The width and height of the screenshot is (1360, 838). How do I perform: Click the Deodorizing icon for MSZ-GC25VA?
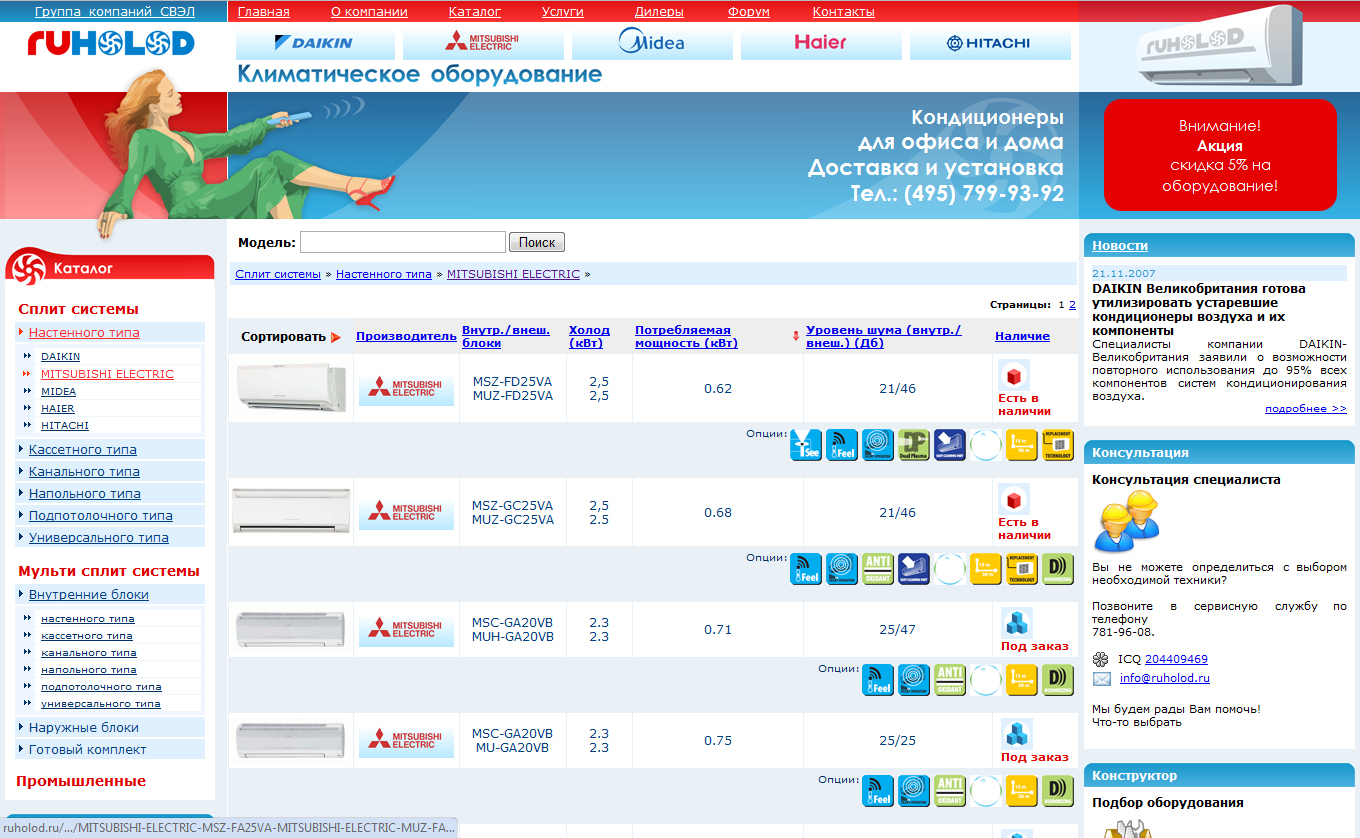point(1058,569)
